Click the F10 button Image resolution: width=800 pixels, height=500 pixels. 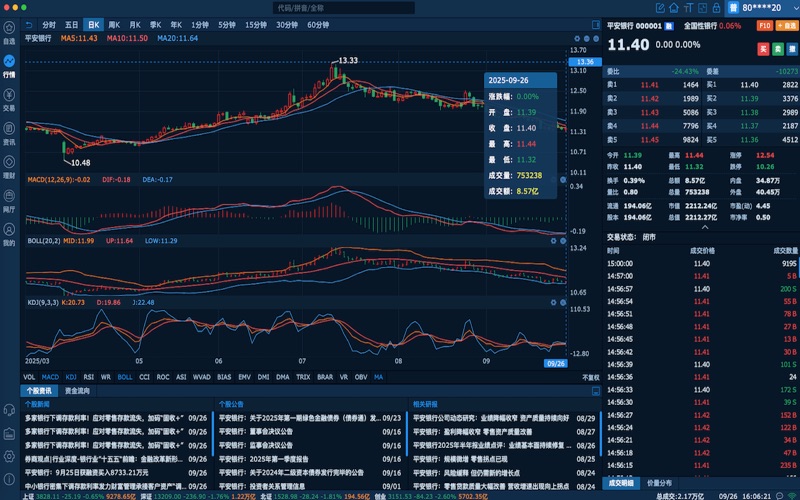pos(765,25)
